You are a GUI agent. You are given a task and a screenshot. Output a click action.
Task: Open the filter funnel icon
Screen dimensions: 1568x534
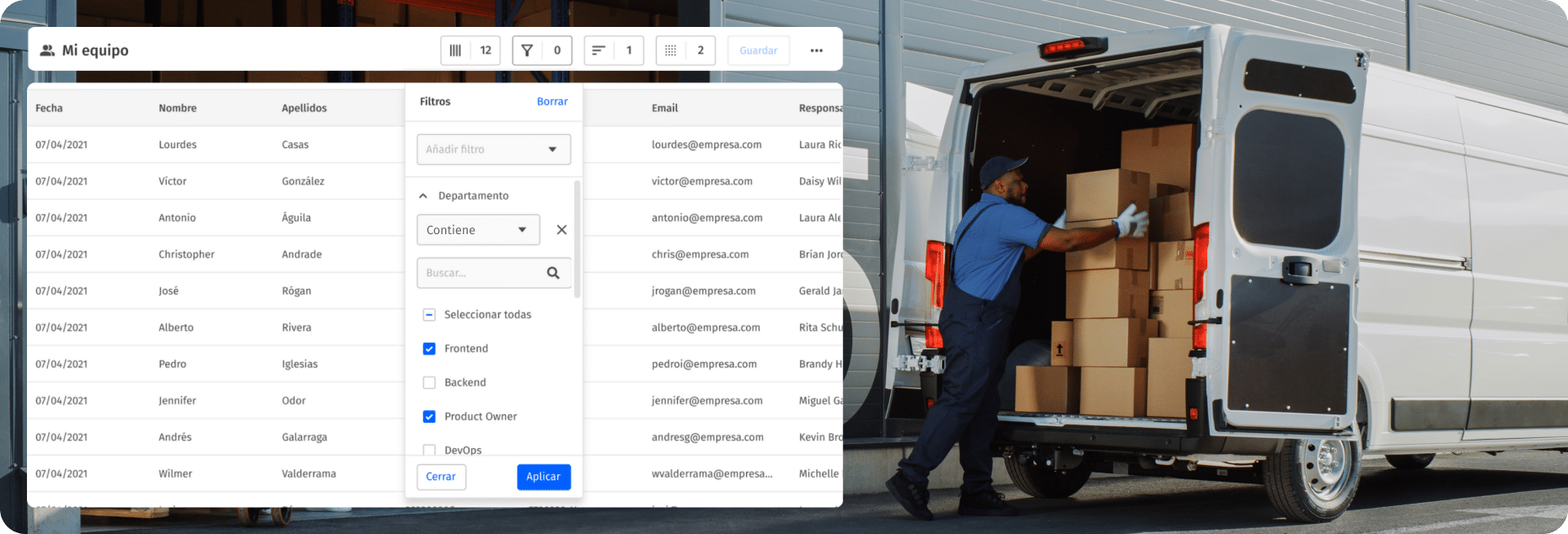click(527, 51)
